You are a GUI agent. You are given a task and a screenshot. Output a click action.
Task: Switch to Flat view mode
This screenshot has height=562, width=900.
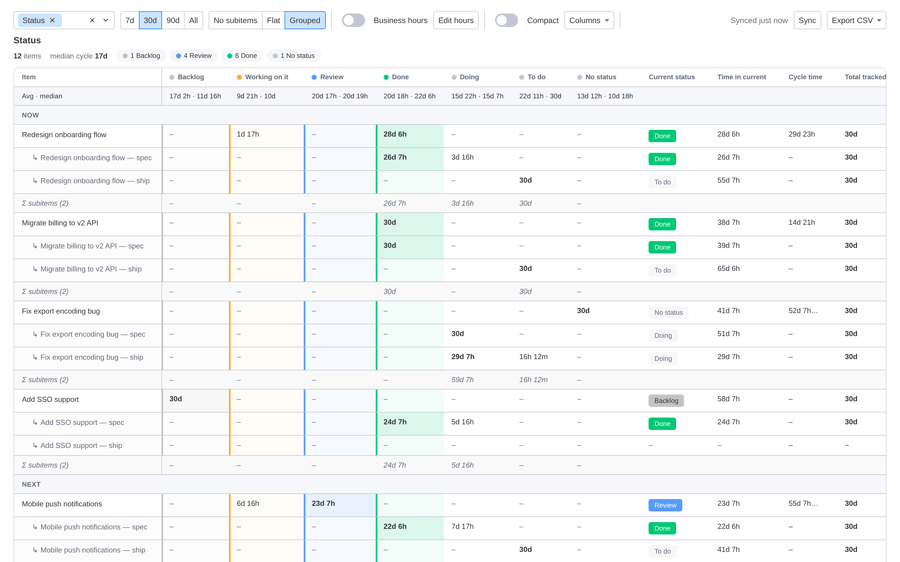click(x=273, y=20)
